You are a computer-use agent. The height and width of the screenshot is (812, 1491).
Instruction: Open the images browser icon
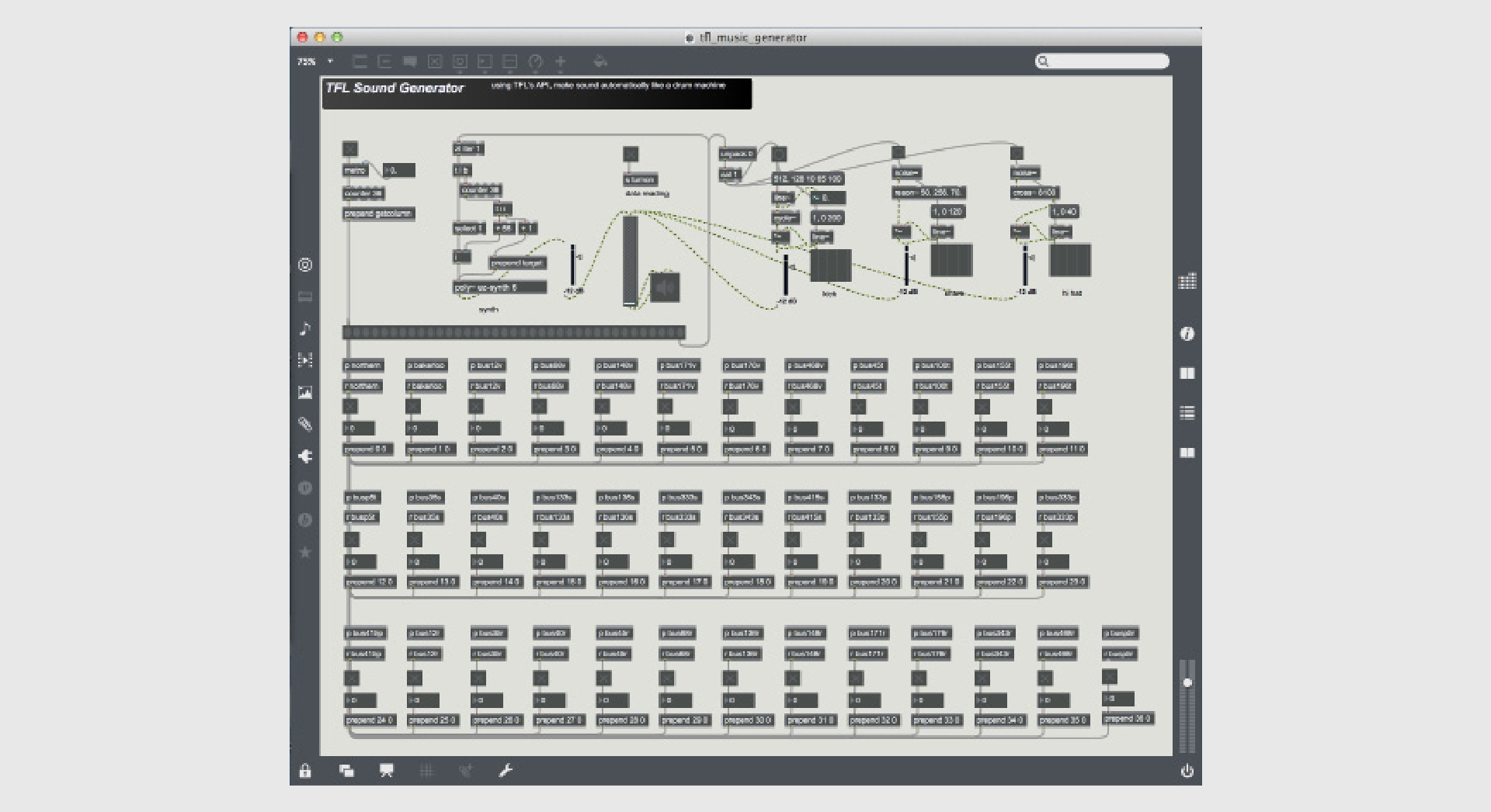tap(305, 392)
